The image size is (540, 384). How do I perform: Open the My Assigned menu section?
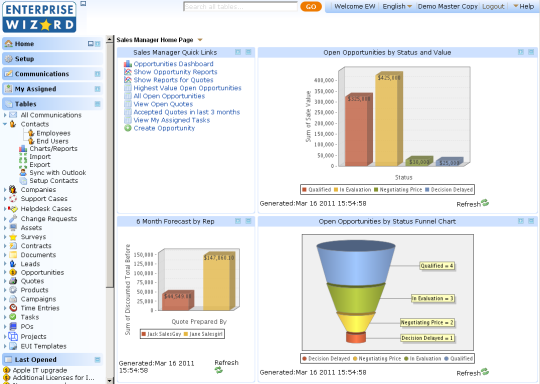coord(52,89)
